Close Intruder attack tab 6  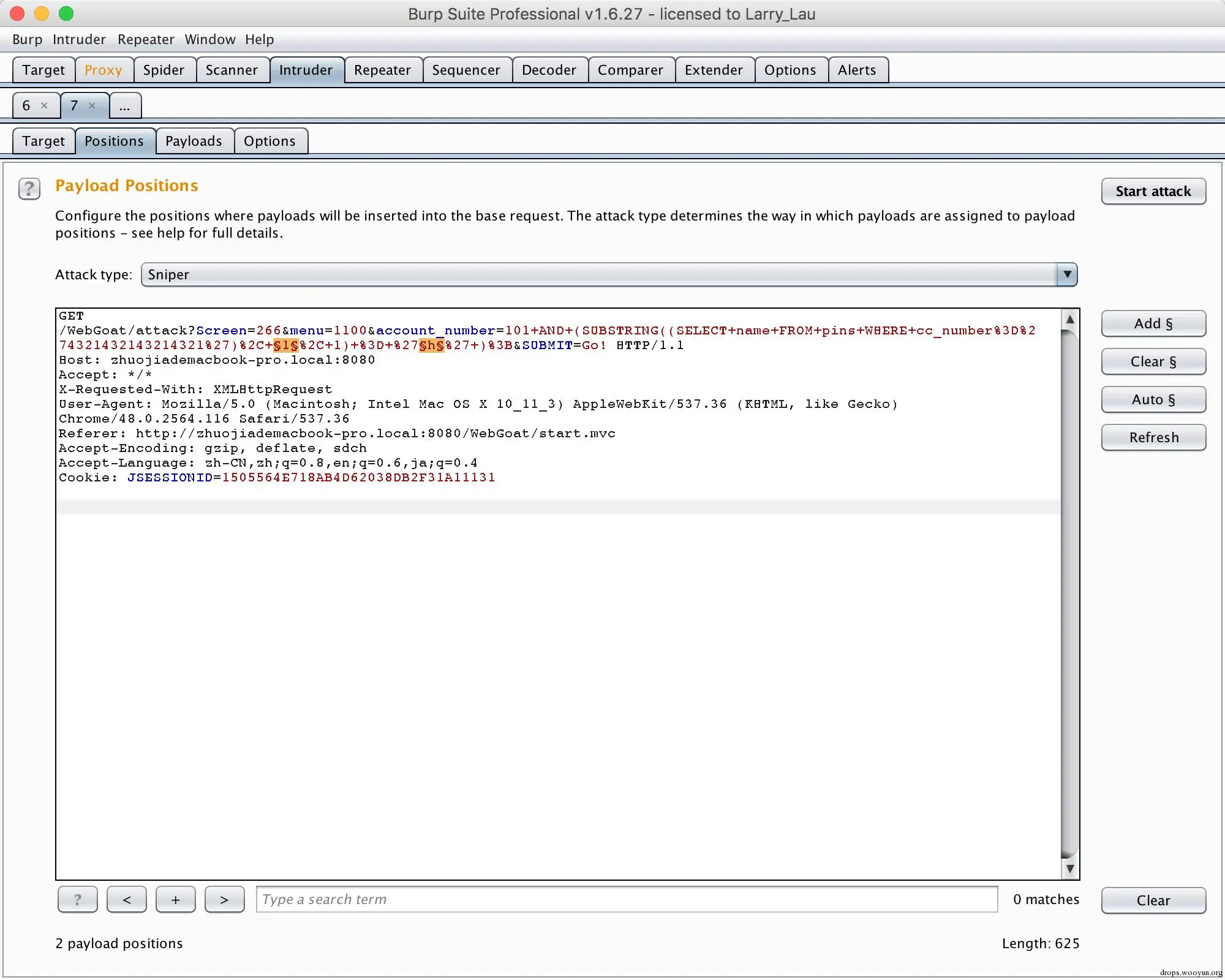44,105
